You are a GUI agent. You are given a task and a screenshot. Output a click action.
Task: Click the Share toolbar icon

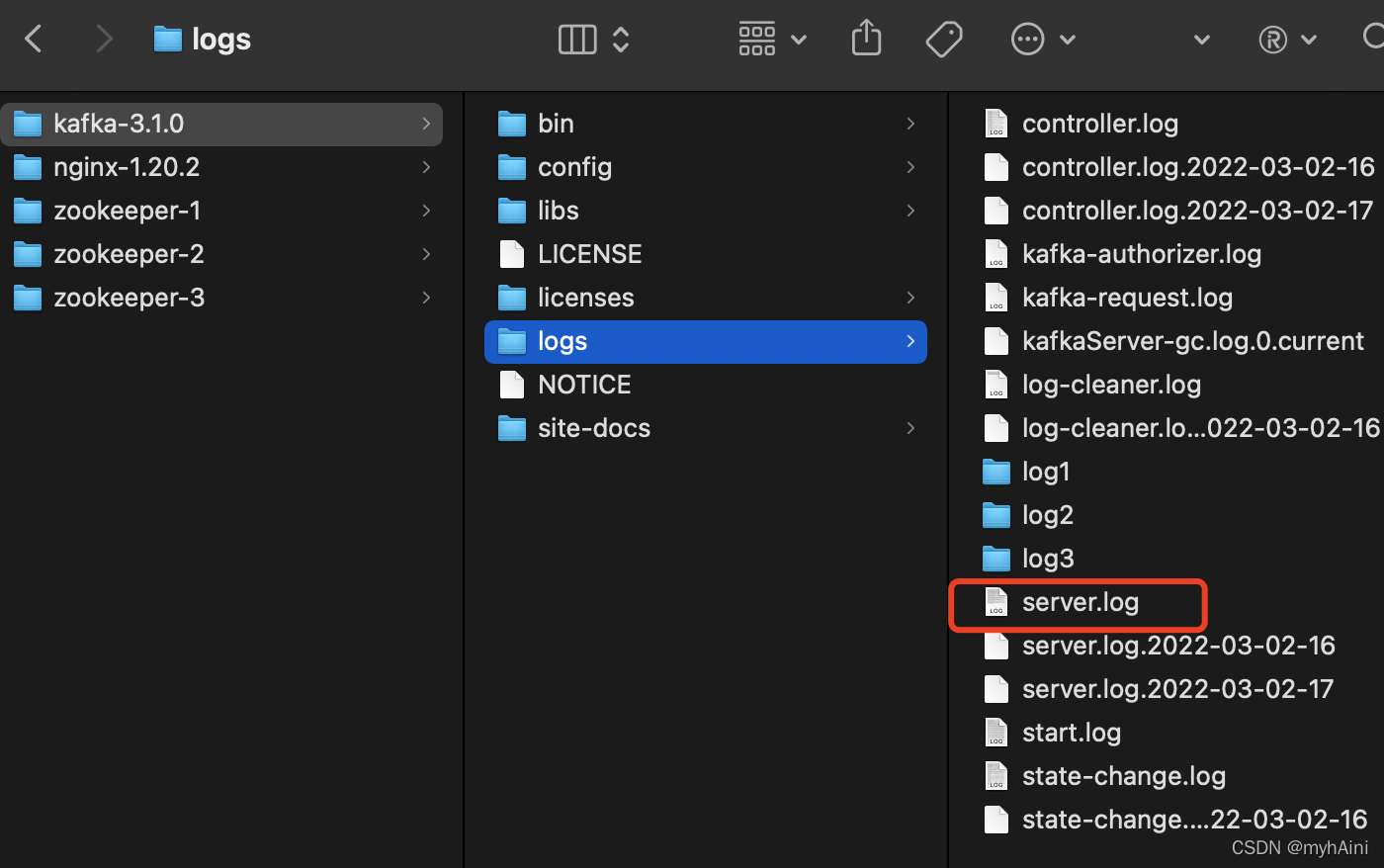866,39
